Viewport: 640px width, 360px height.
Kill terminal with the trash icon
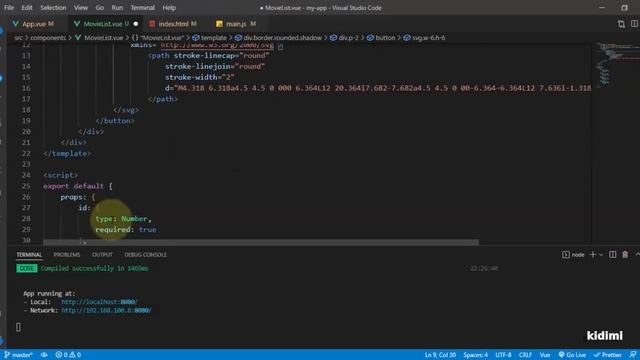click(x=625, y=255)
